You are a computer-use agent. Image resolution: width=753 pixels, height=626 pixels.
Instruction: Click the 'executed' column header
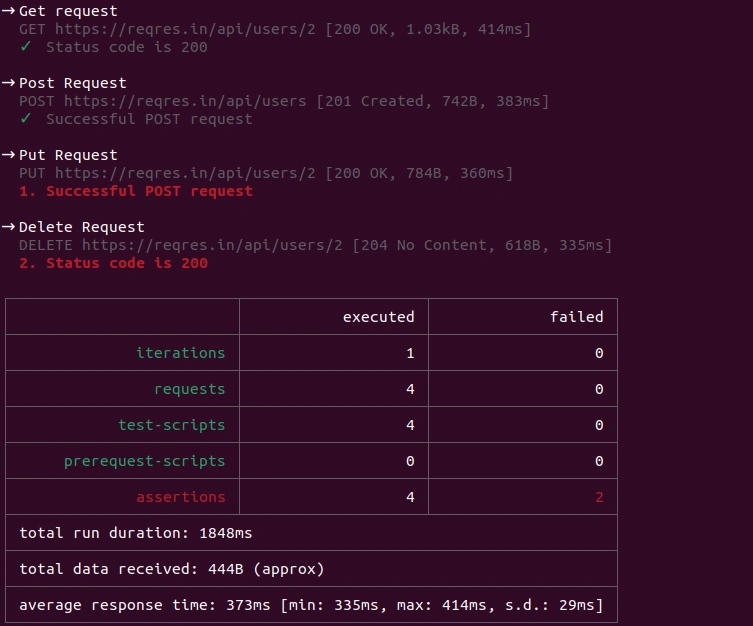[378, 317]
